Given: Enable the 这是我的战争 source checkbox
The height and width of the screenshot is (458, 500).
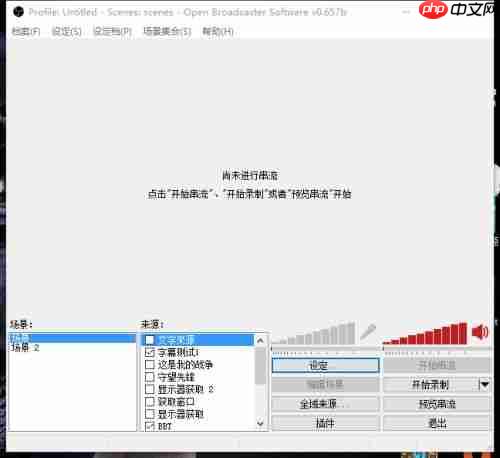Looking at the screenshot, I should (x=150, y=365).
